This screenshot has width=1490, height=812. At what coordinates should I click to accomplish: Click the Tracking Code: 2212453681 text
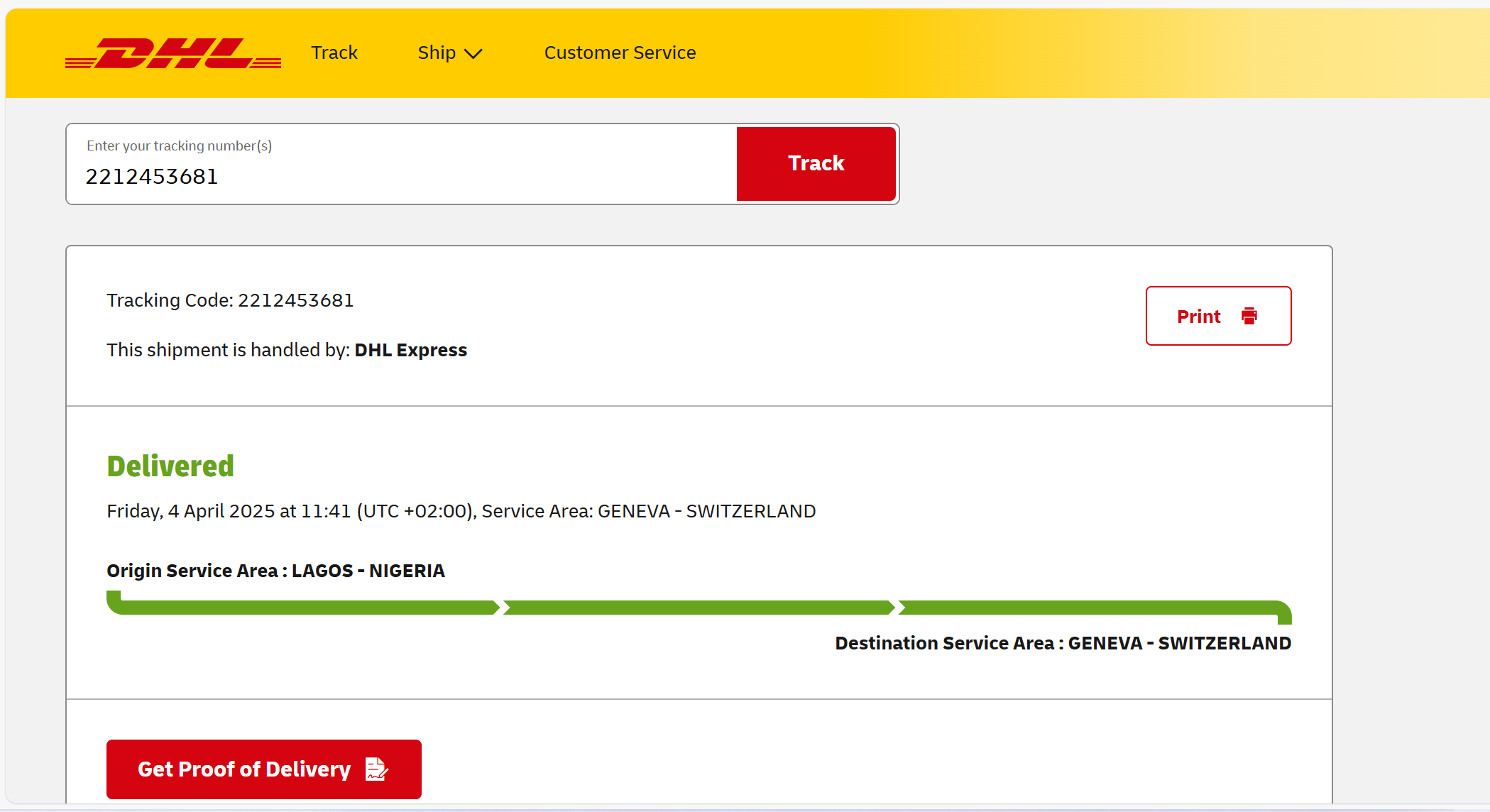coord(230,300)
